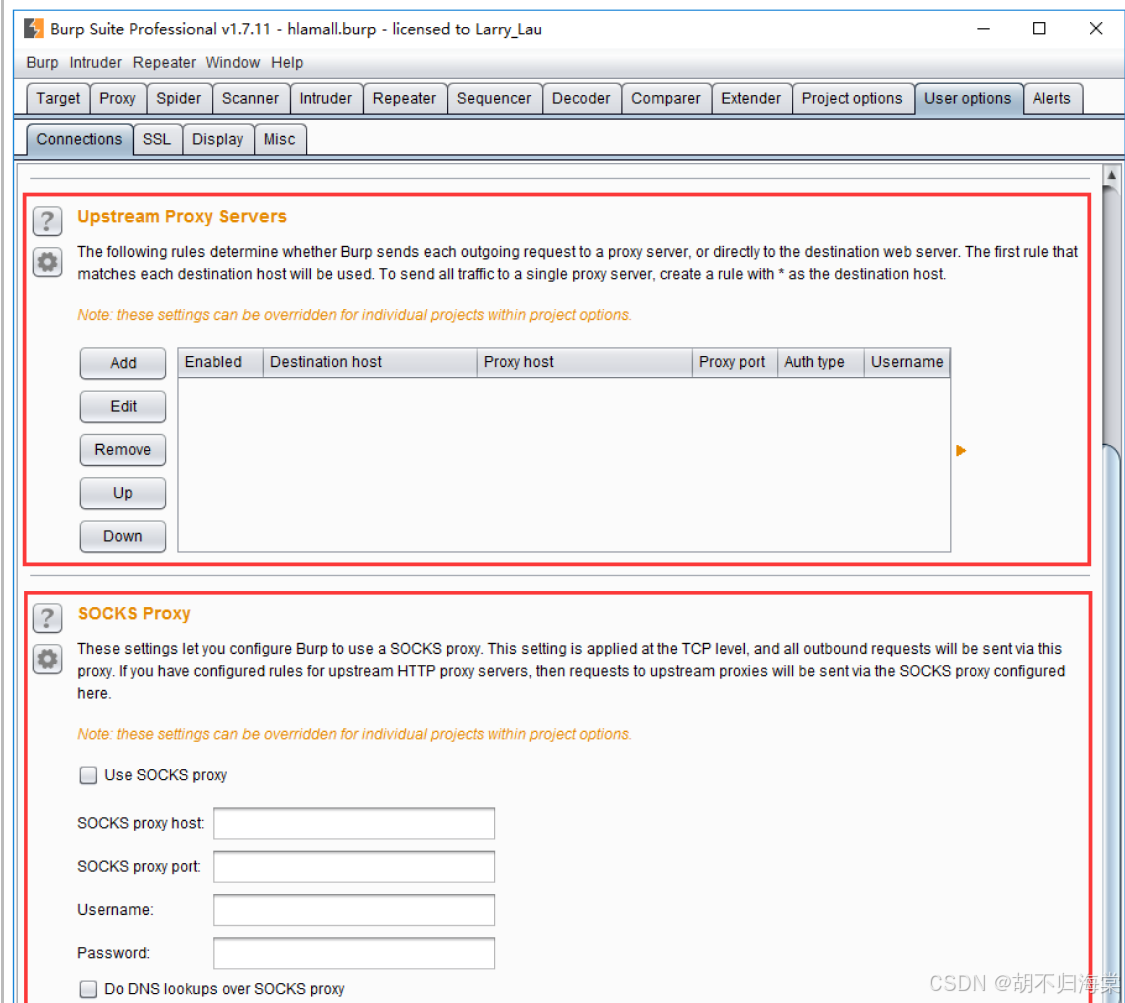Screen dimensions: 1125x1003
Task: Open the Burp menu
Action: [42, 62]
